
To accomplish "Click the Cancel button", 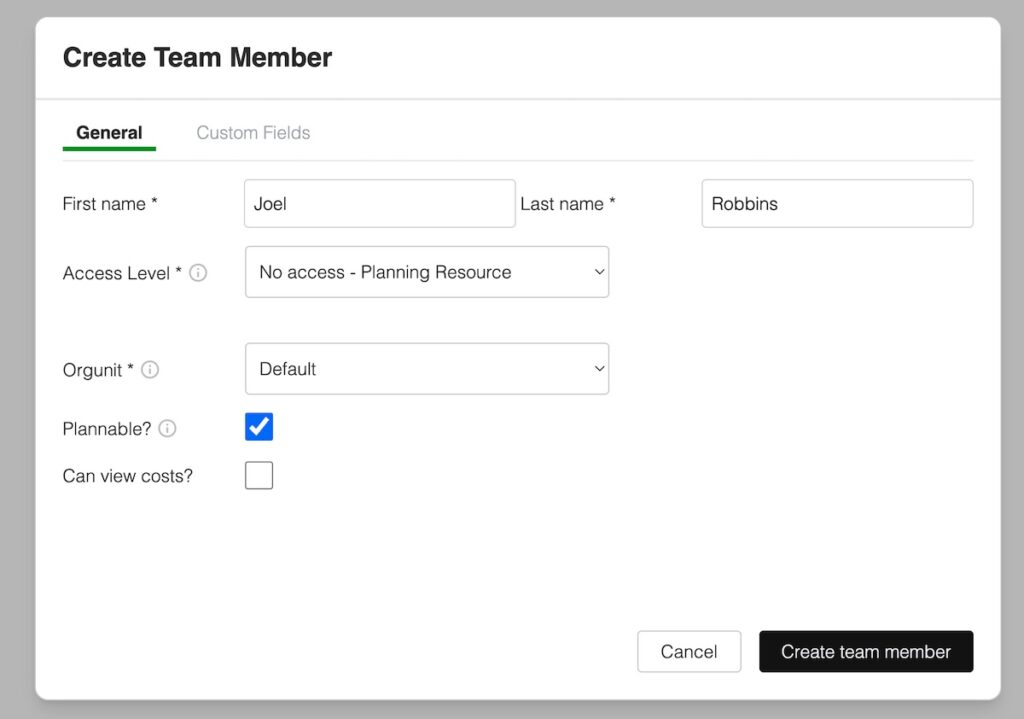I will (689, 651).
